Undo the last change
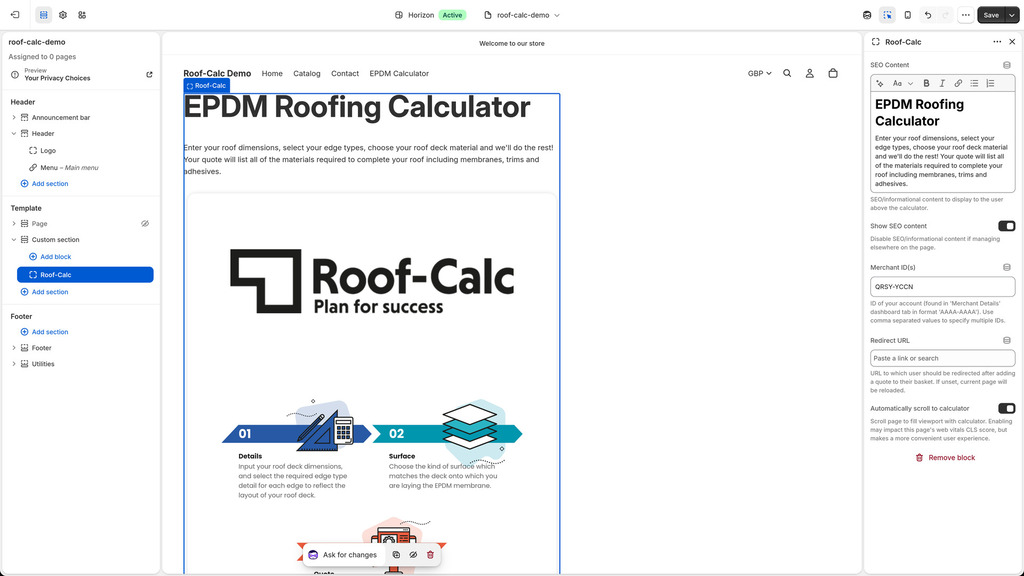This screenshot has height=576, width=1024. click(x=927, y=15)
